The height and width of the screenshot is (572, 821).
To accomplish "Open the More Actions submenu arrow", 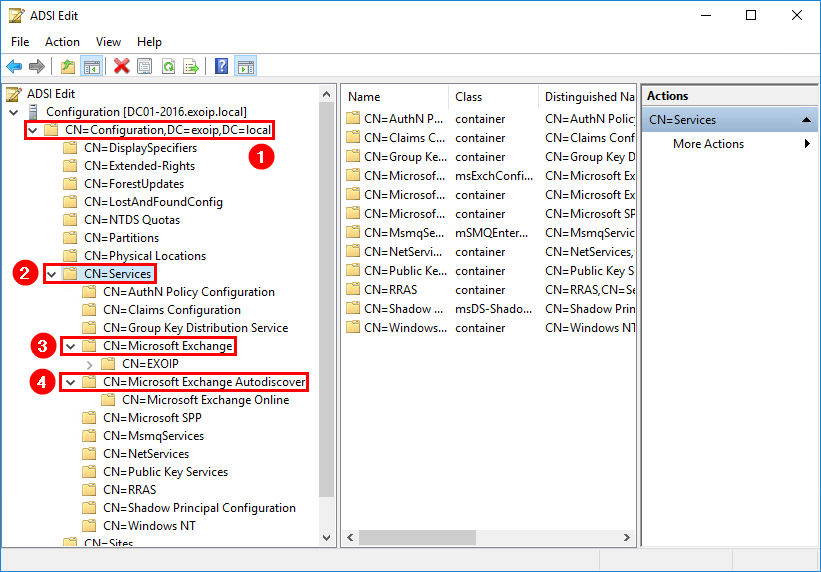I will coord(807,144).
